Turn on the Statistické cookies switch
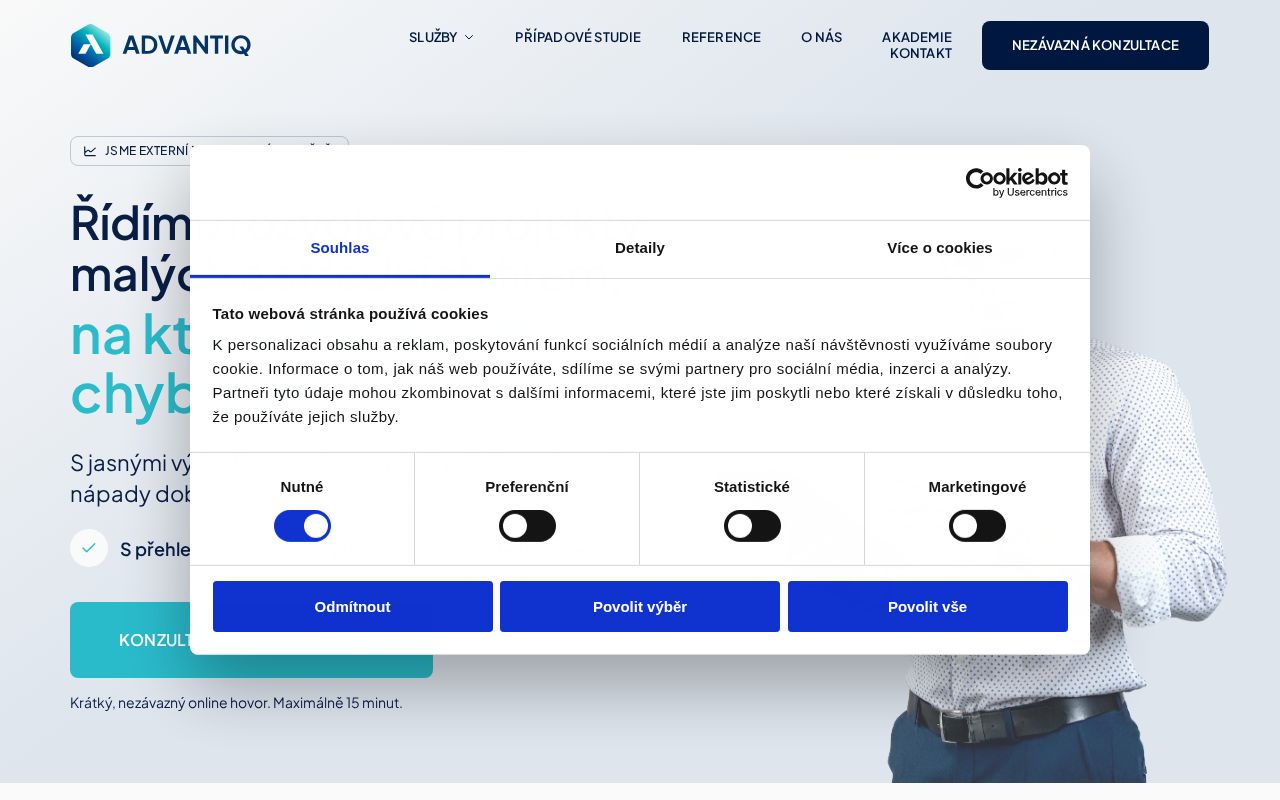The height and width of the screenshot is (800, 1280). click(x=752, y=526)
